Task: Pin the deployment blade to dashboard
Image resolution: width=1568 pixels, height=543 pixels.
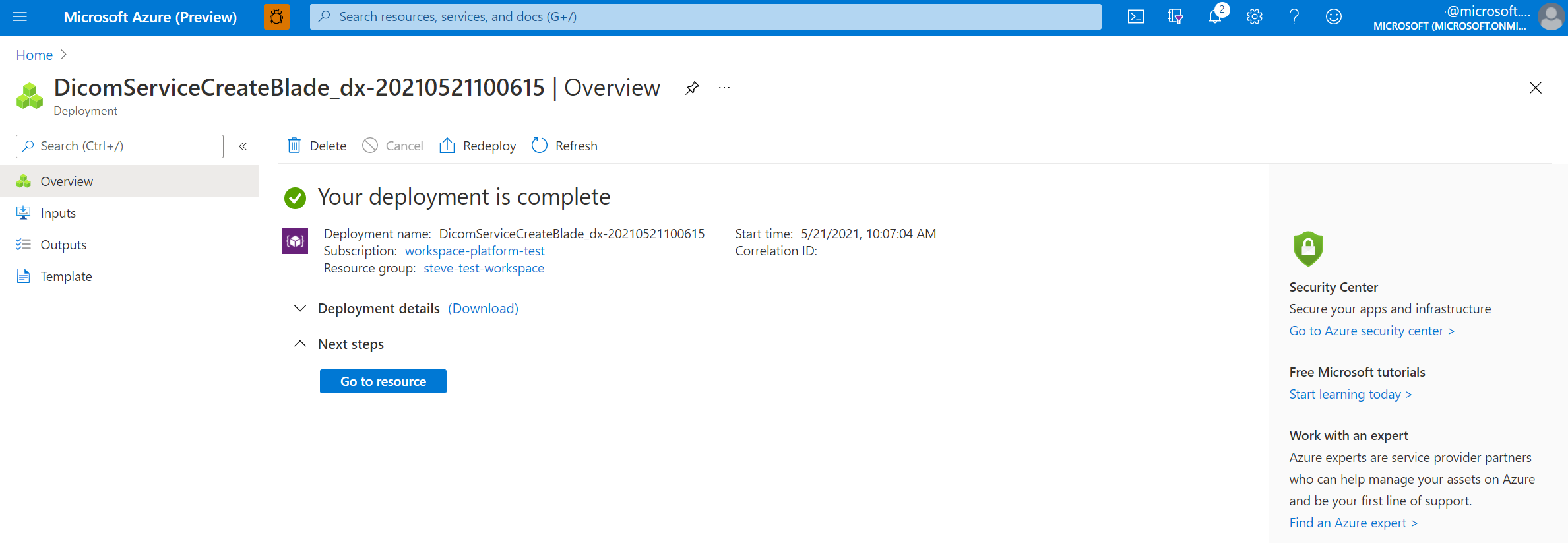Action: pyautogui.click(x=692, y=88)
